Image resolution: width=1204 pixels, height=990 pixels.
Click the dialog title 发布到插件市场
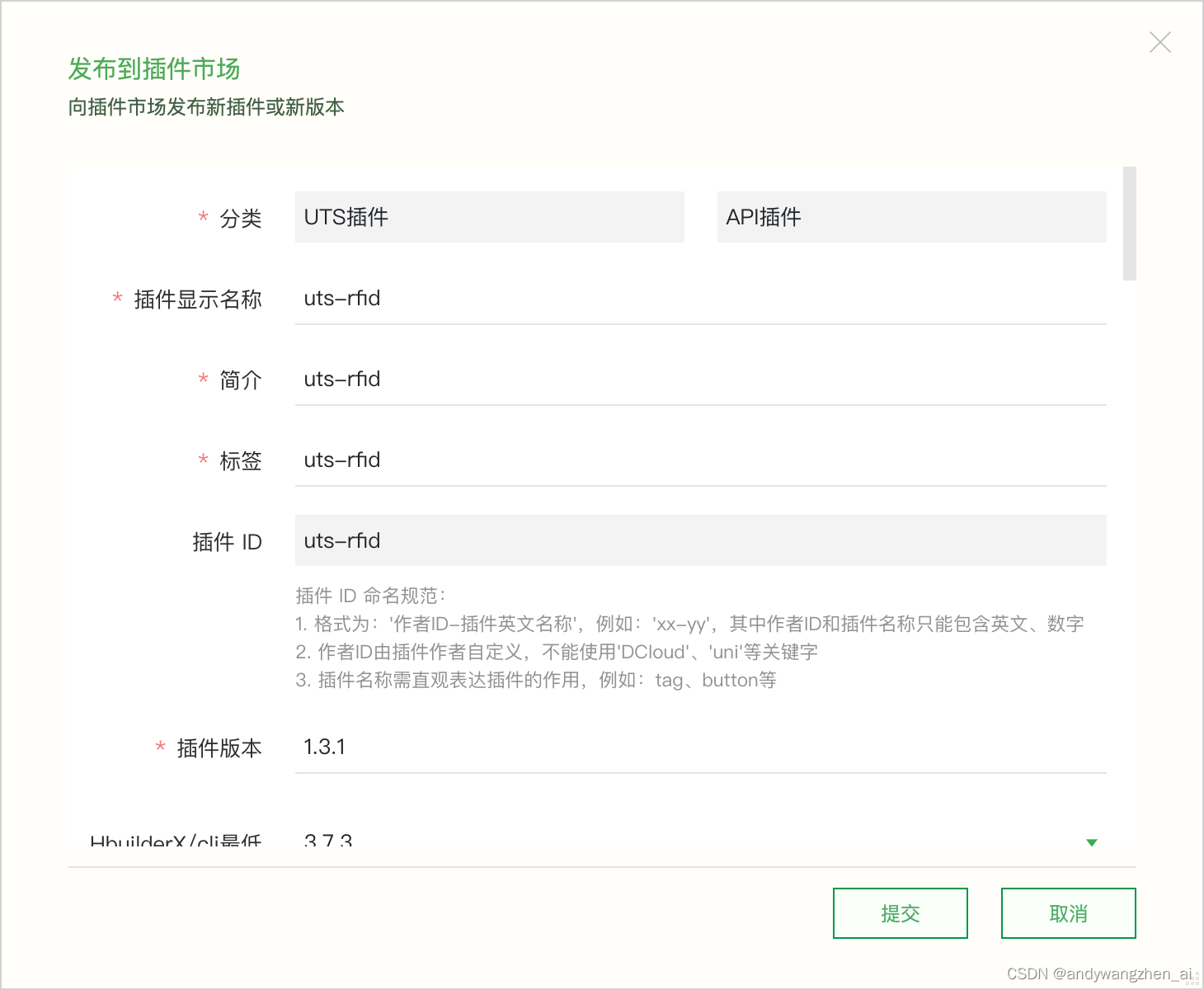point(153,69)
